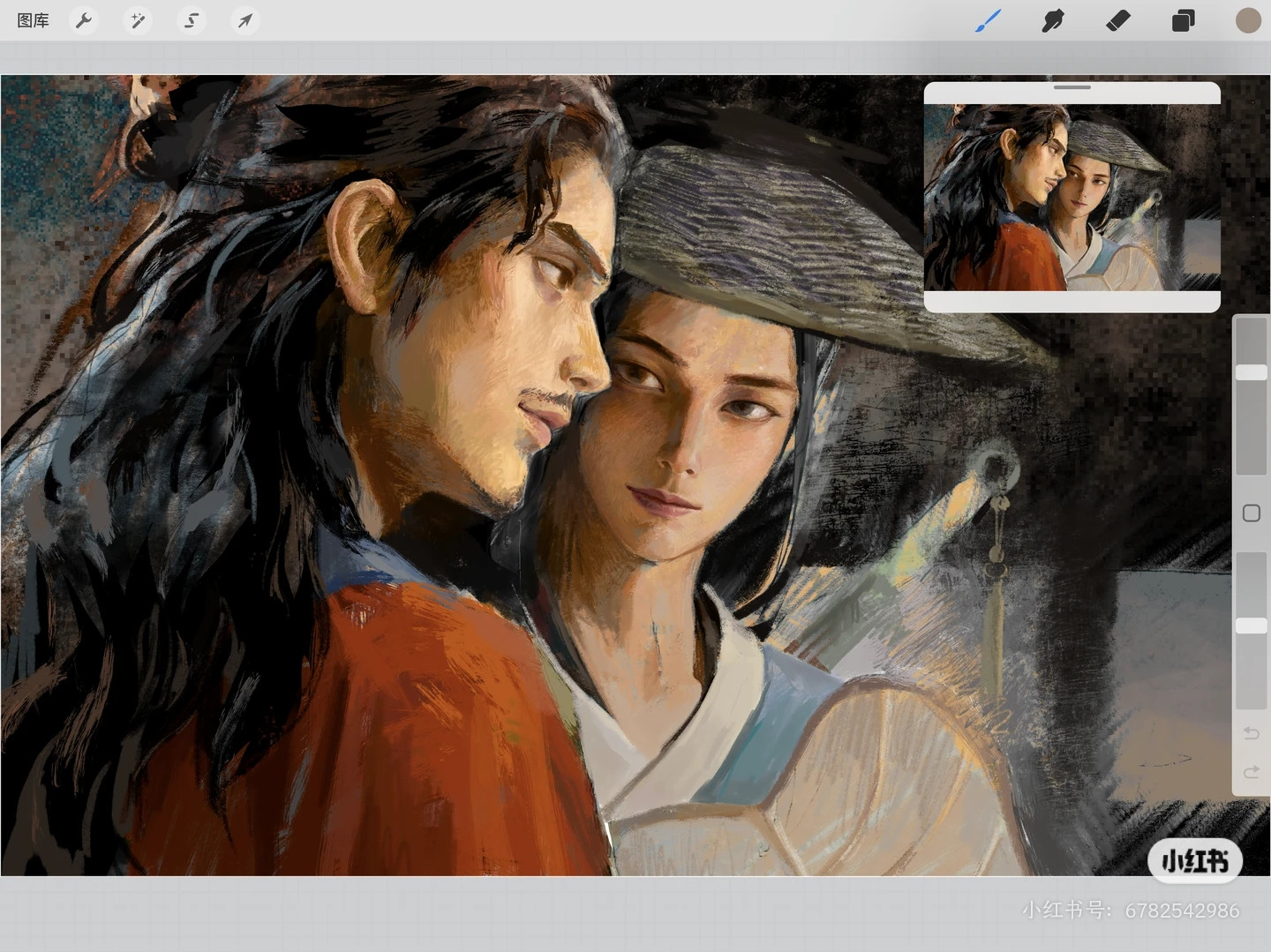Activate the Selection tool

192,20
